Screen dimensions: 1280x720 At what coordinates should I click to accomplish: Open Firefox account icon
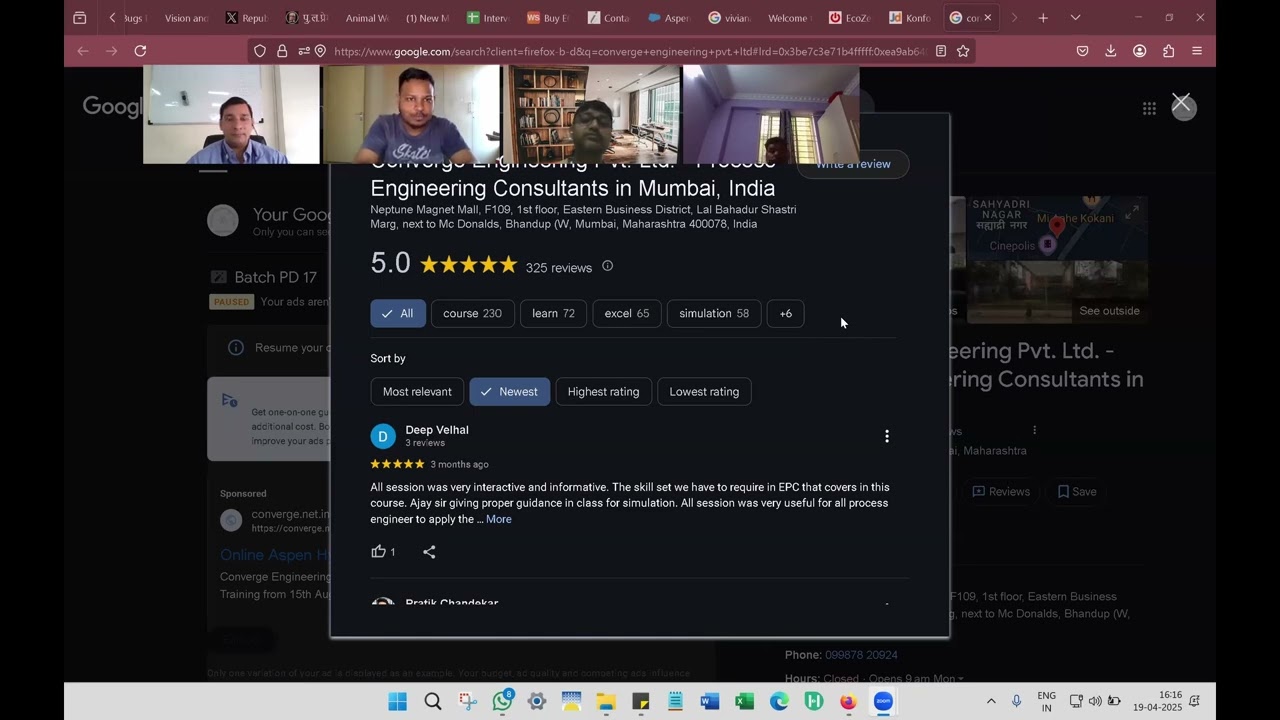(x=1140, y=51)
